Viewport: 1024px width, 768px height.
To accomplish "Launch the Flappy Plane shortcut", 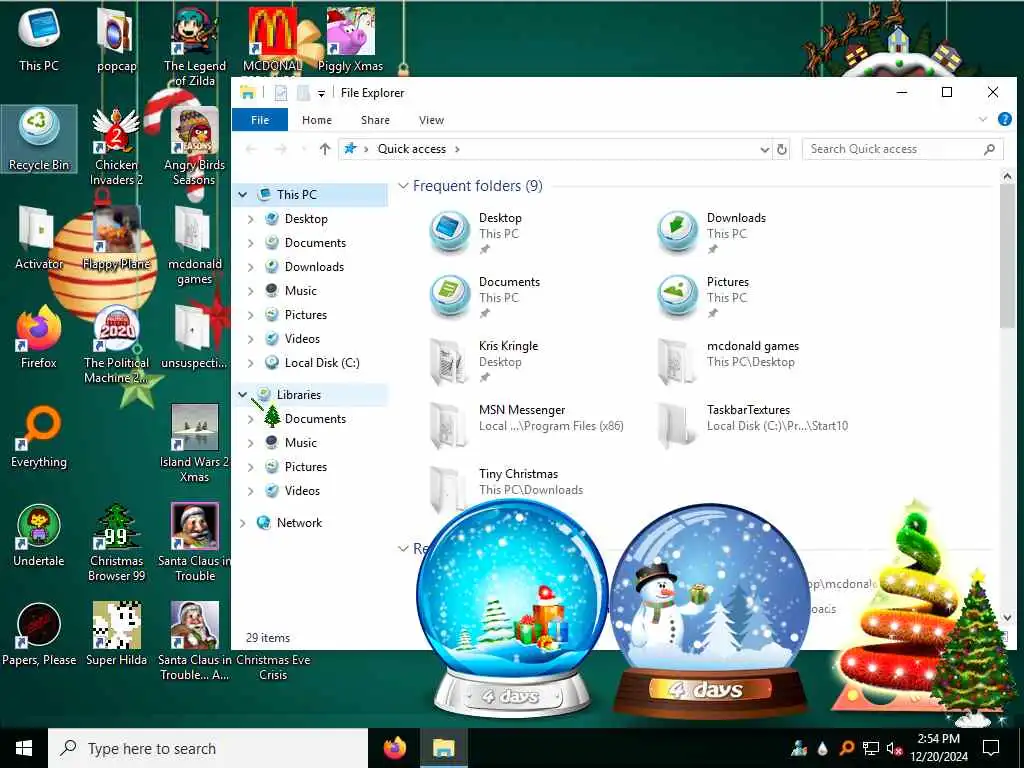I will point(116,238).
